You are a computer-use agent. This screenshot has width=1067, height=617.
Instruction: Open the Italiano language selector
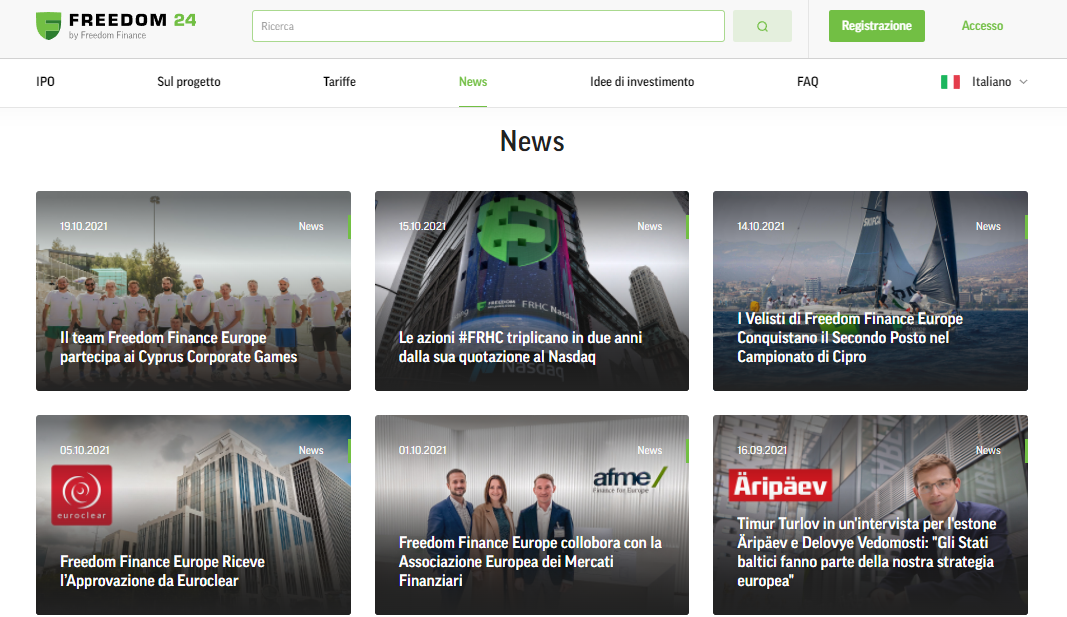pyautogui.click(x=984, y=82)
